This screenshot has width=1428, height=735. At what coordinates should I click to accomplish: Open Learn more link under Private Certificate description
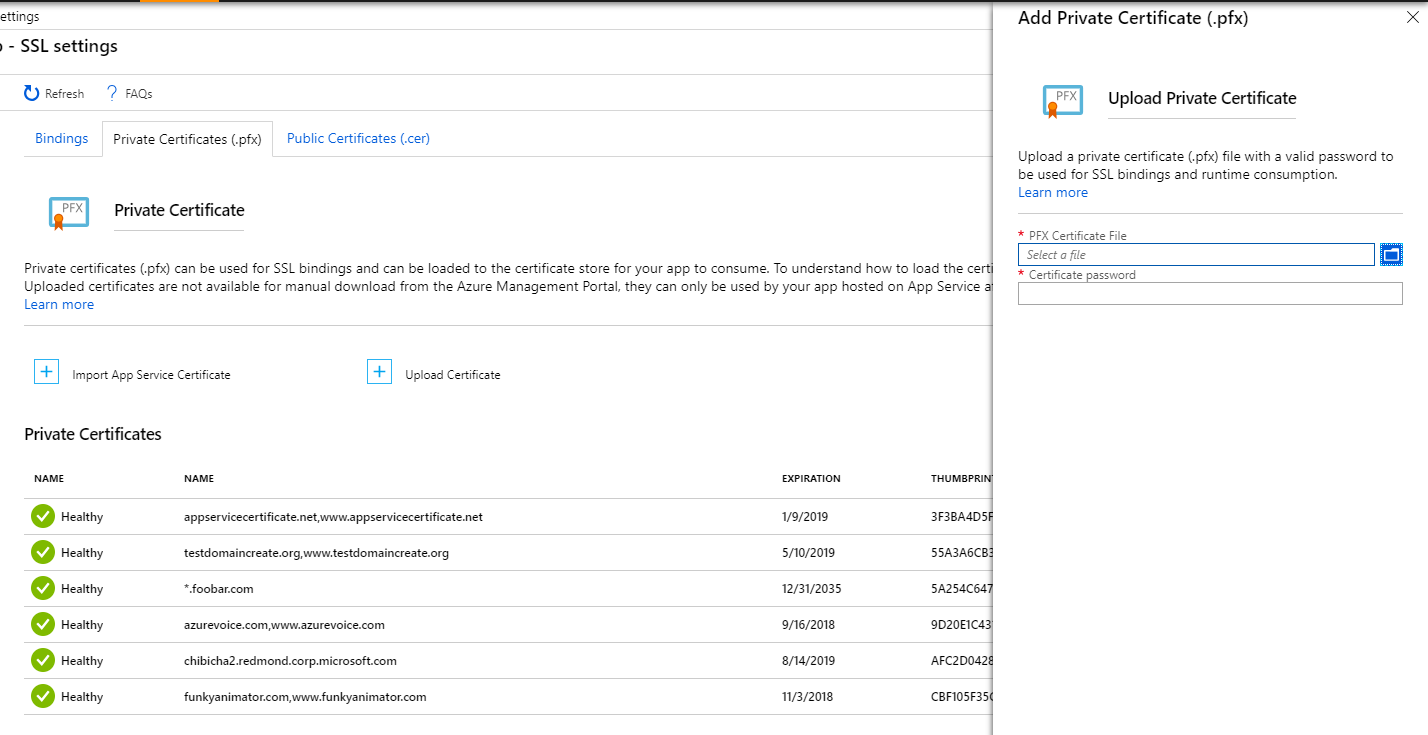(x=59, y=304)
